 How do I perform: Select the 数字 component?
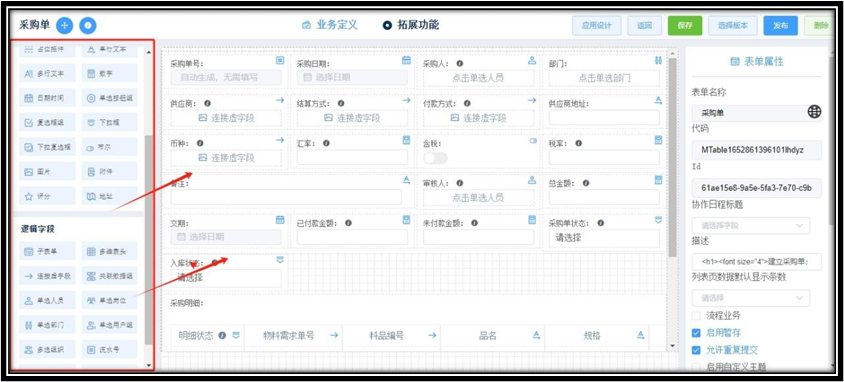(109, 73)
